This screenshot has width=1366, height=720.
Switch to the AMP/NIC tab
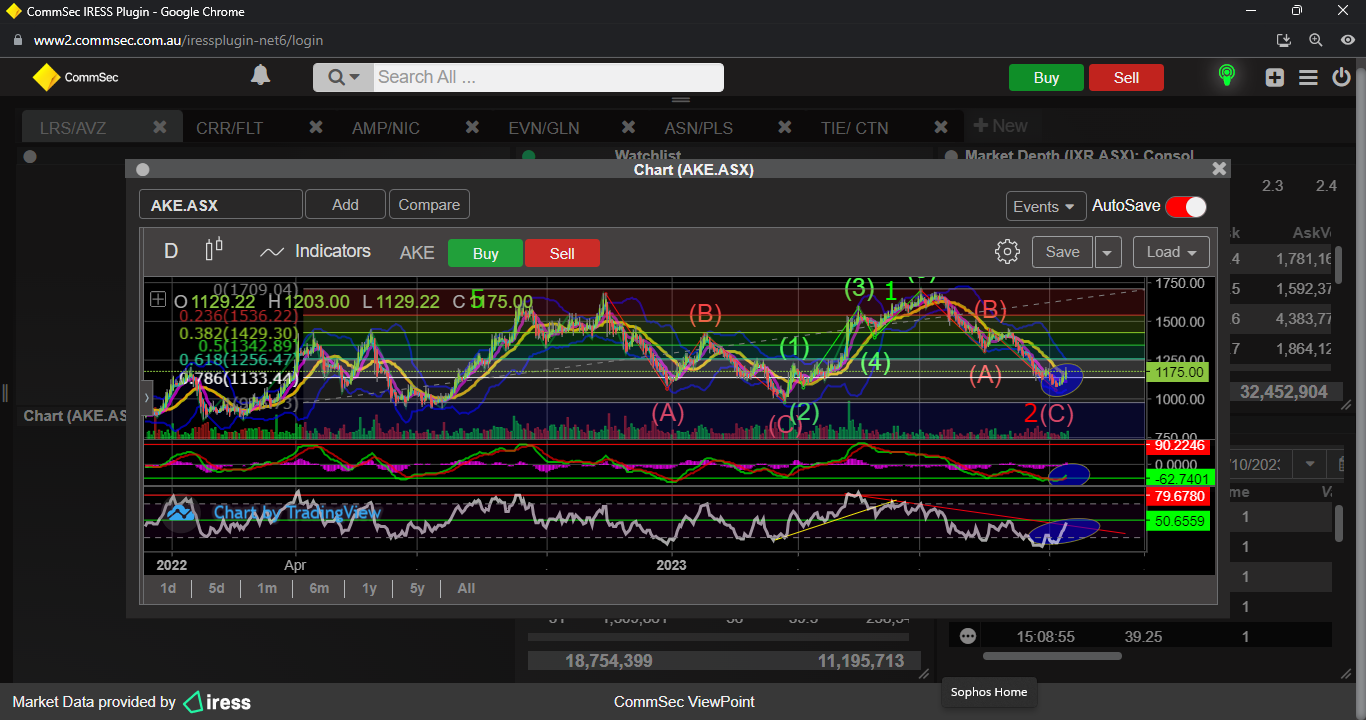[386, 128]
